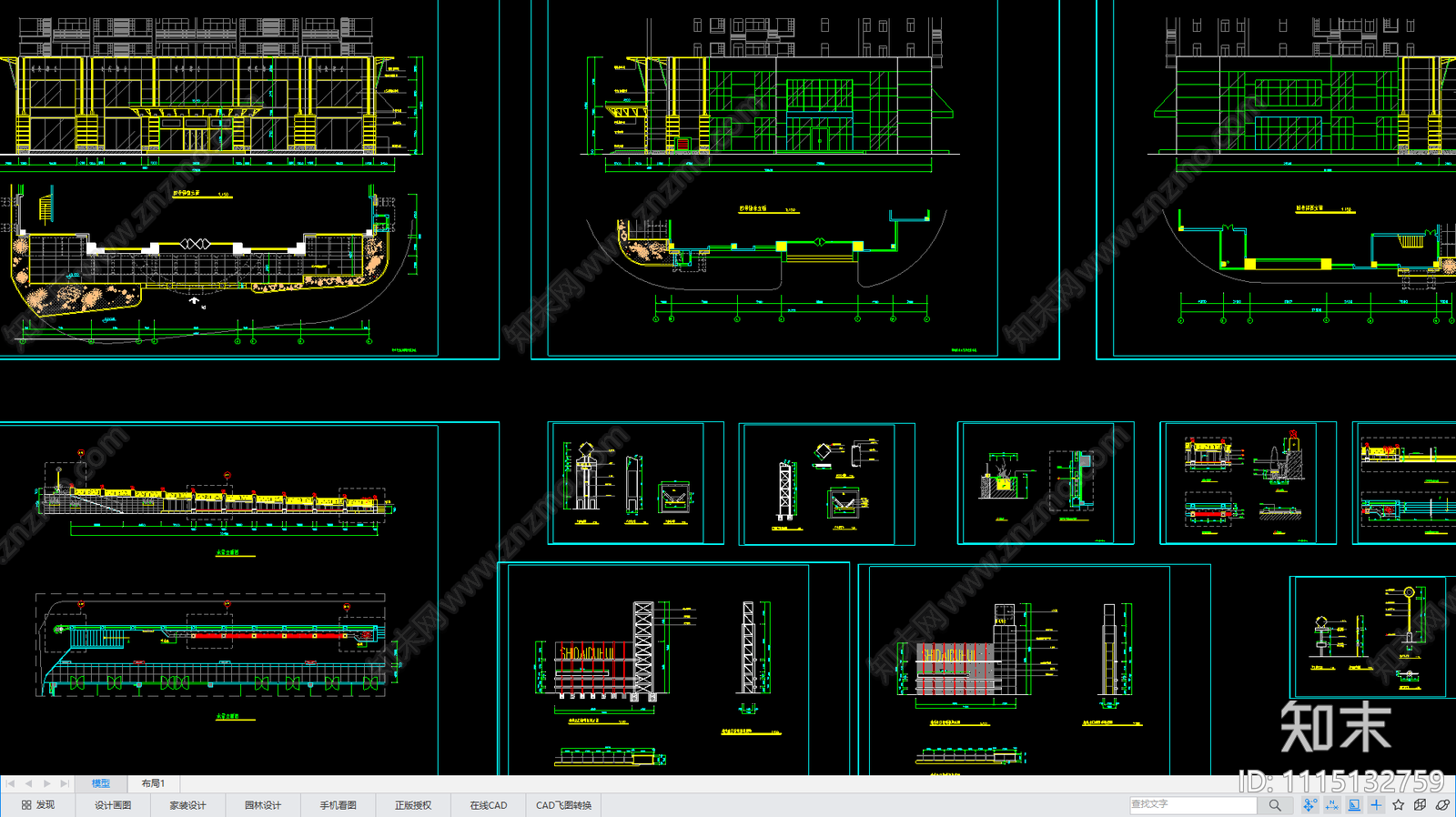Toggle the object snap icon
Screen dimensions: 1456x817
pos(1309,805)
